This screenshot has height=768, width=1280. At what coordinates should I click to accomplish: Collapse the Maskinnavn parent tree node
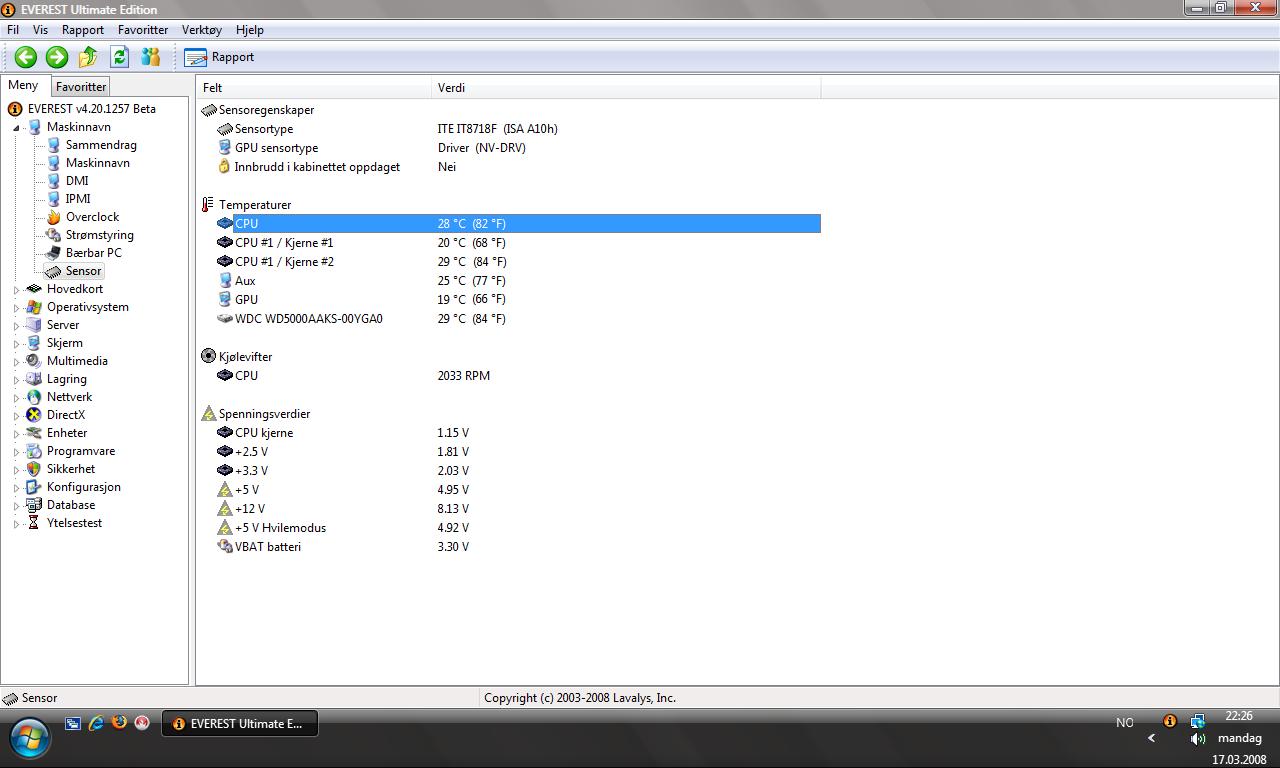(x=16, y=127)
